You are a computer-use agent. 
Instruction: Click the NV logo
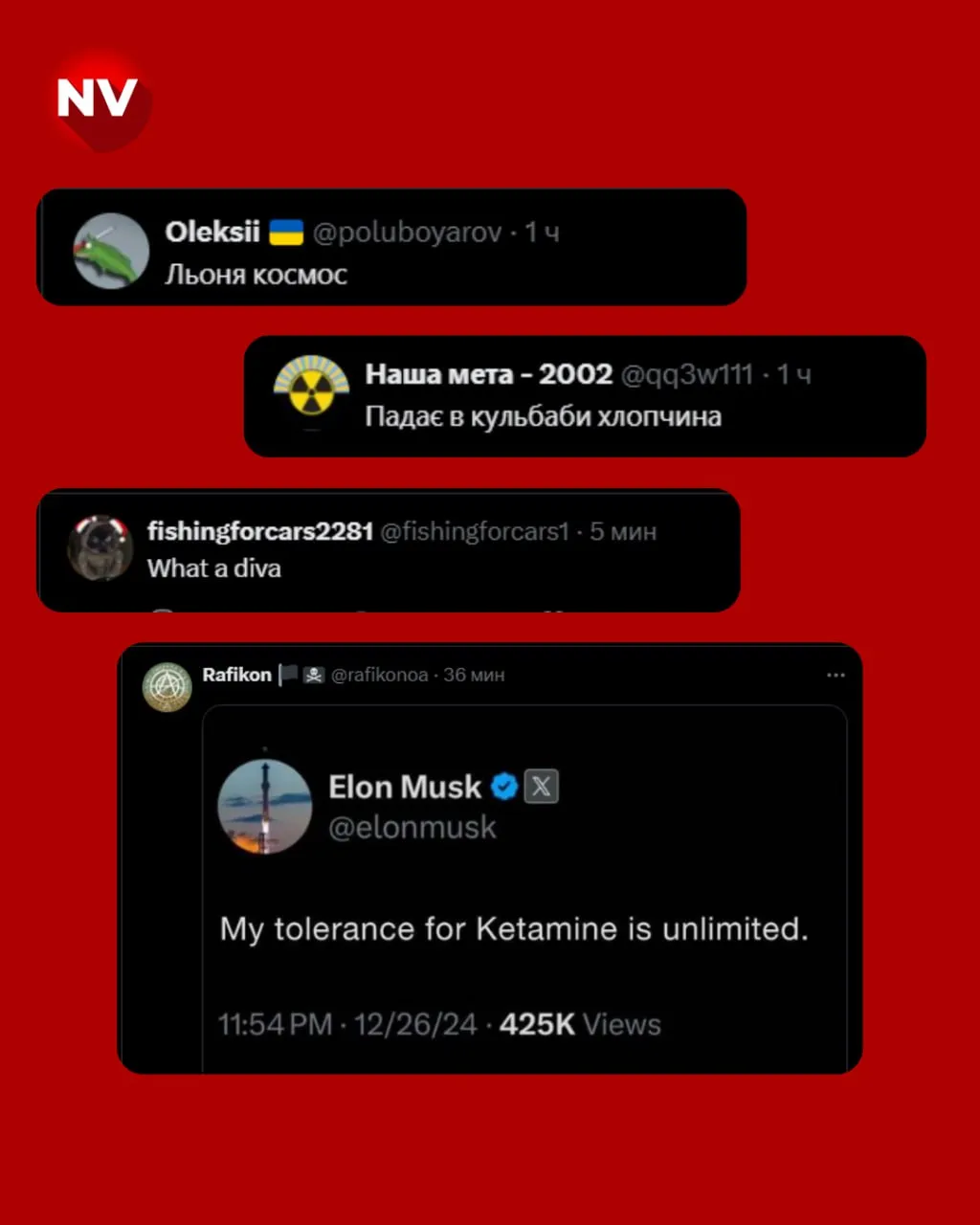(98, 99)
